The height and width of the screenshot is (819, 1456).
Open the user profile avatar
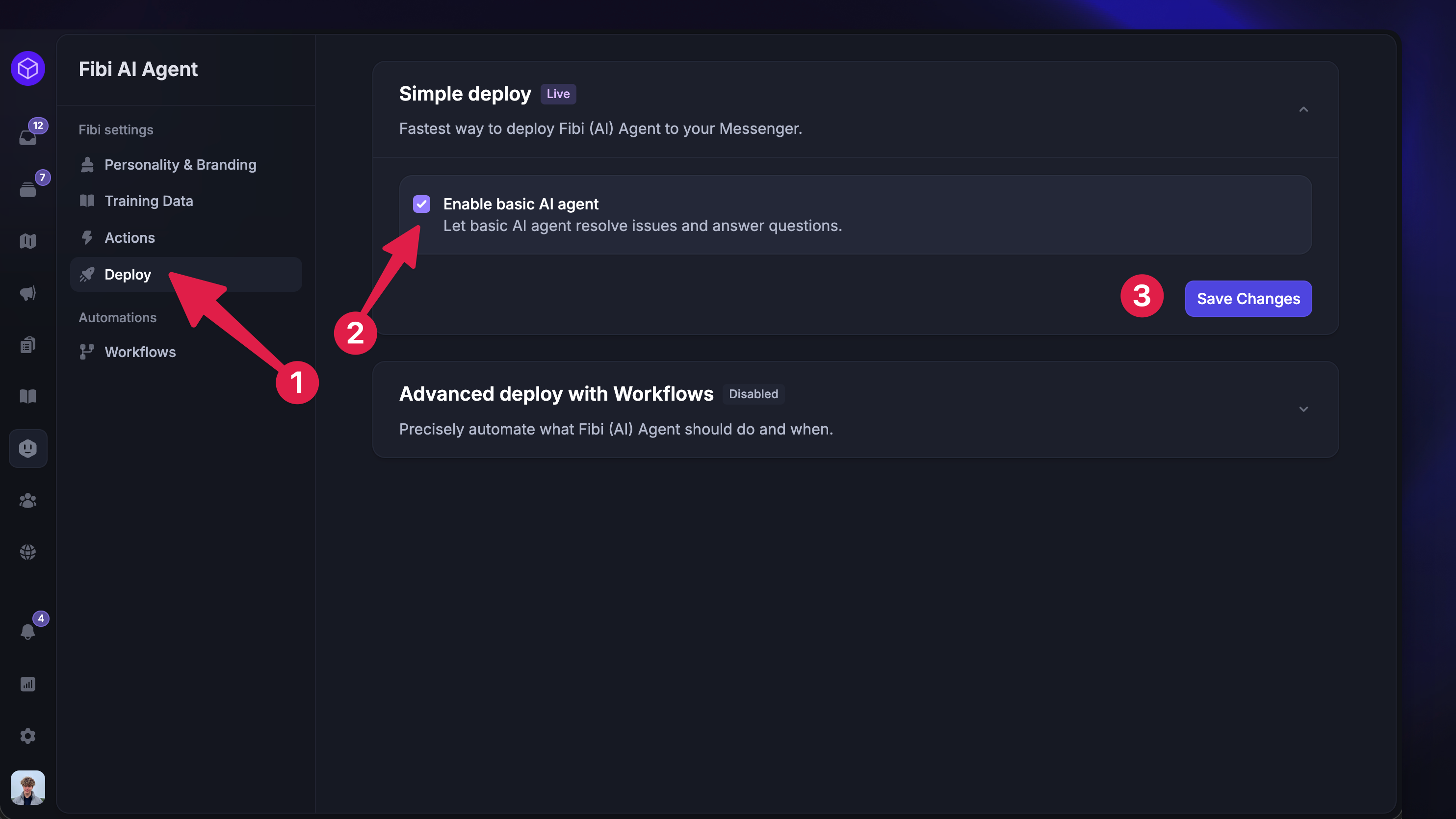(27, 787)
